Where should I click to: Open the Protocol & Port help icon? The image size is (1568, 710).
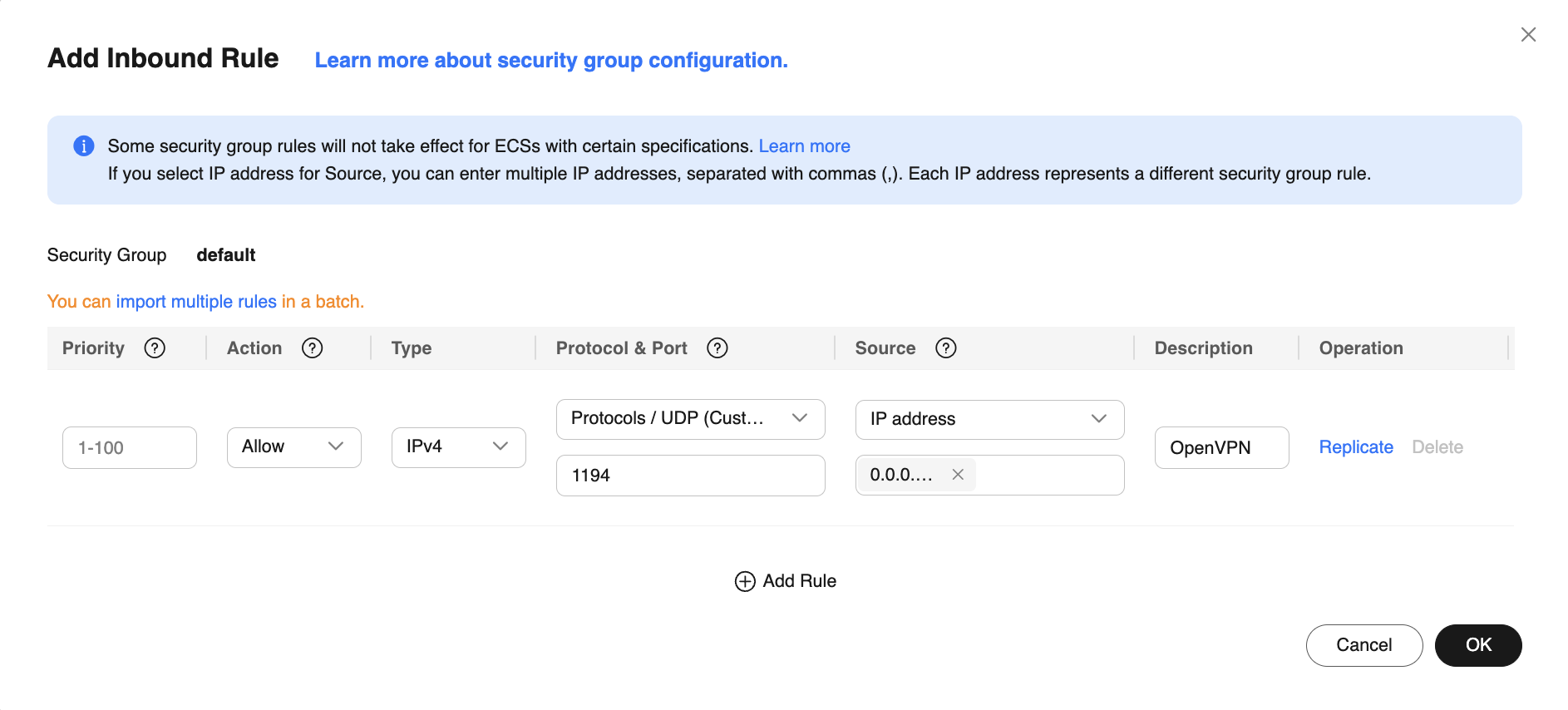tap(717, 348)
